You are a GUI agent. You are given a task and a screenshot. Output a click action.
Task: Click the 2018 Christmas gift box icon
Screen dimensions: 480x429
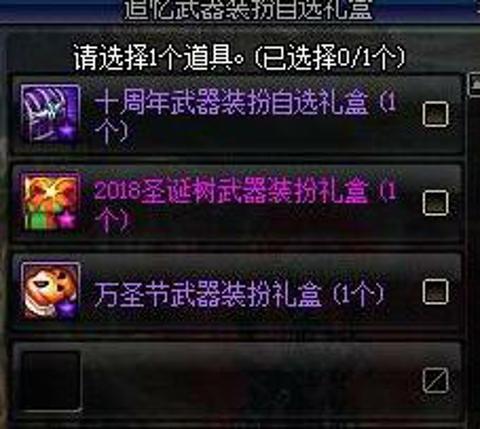click(51, 203)
